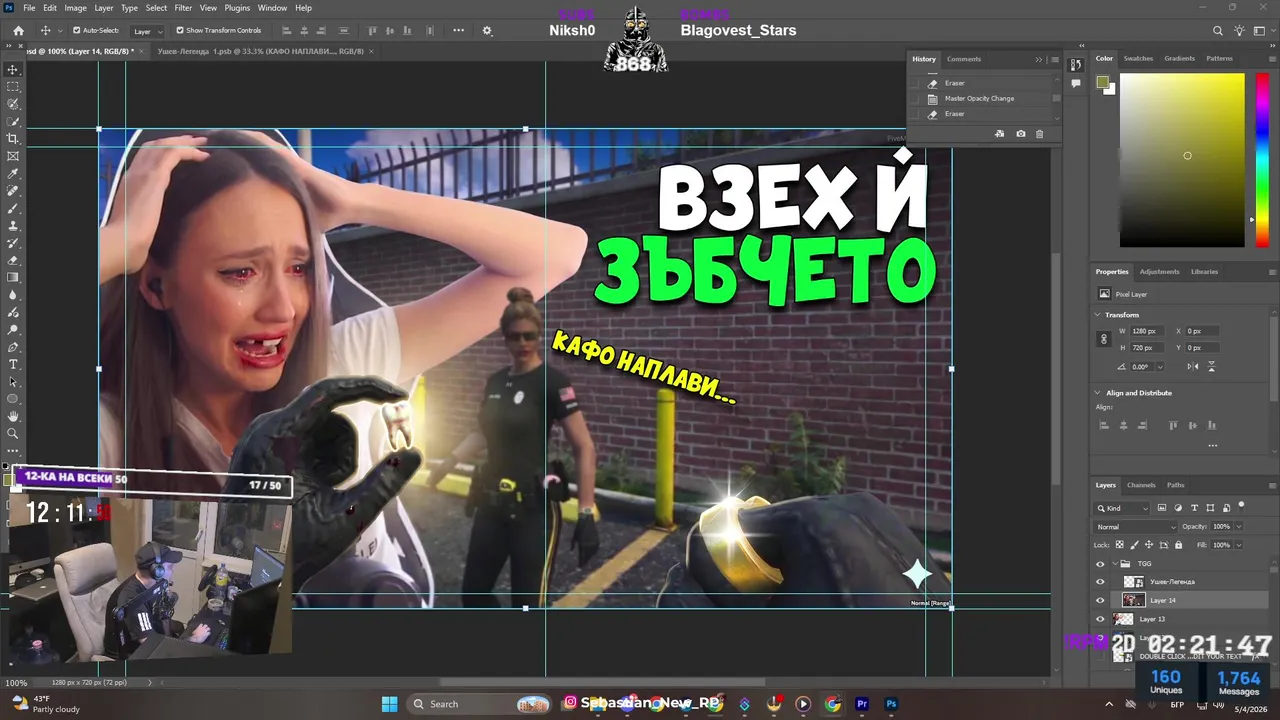Viewport: 1280px width, 720px height.
Task: Click the lock all layer icon
Action: coord(1178,545)
